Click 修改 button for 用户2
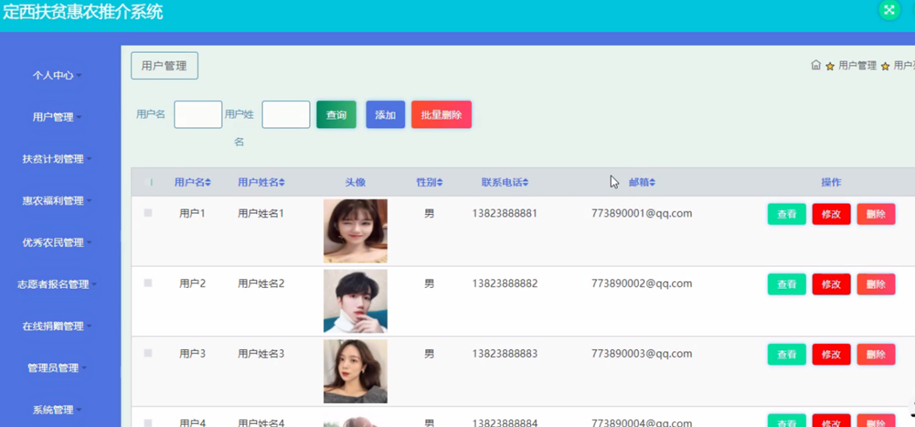The width and height of the screenshot is (915, 427). [831, 284]
